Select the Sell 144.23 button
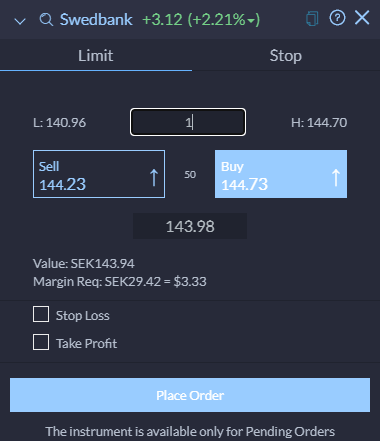The image size is (380, 441). (99, 174)
